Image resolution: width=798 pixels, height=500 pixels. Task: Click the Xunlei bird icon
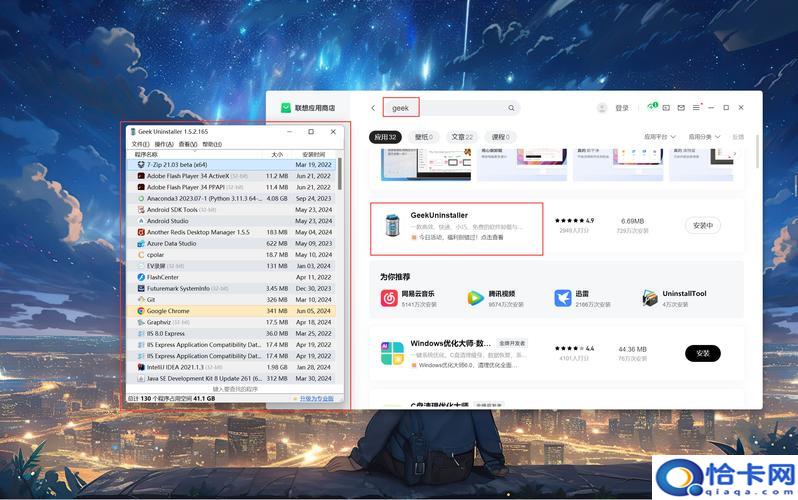(563, 298)
